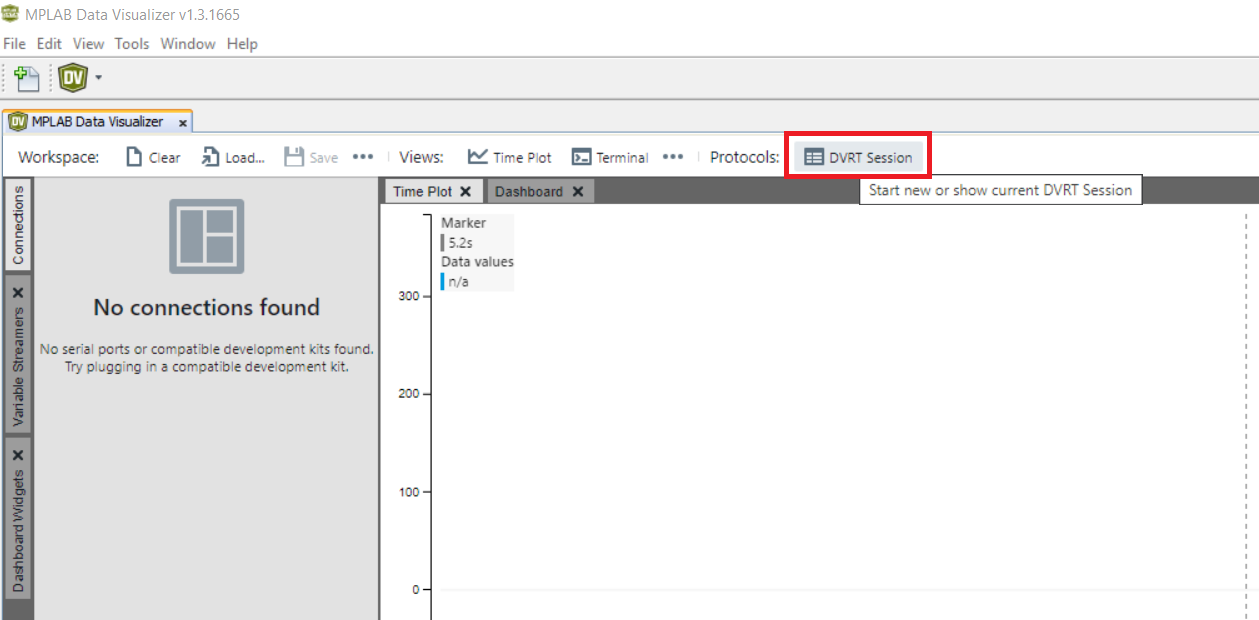Switch to the Dashboard panel tab

tap(529, 191)
